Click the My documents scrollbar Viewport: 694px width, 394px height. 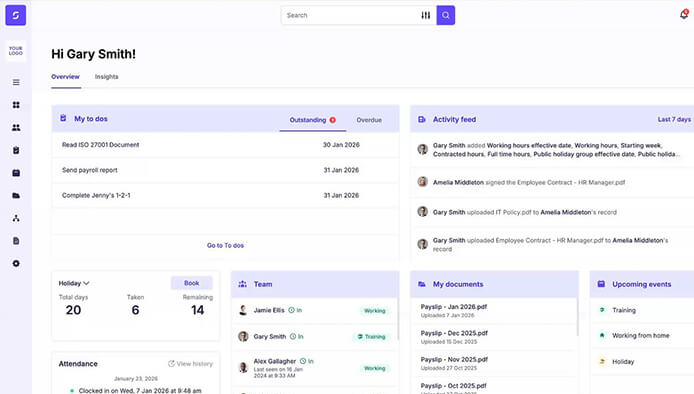(x=577, y=317)
